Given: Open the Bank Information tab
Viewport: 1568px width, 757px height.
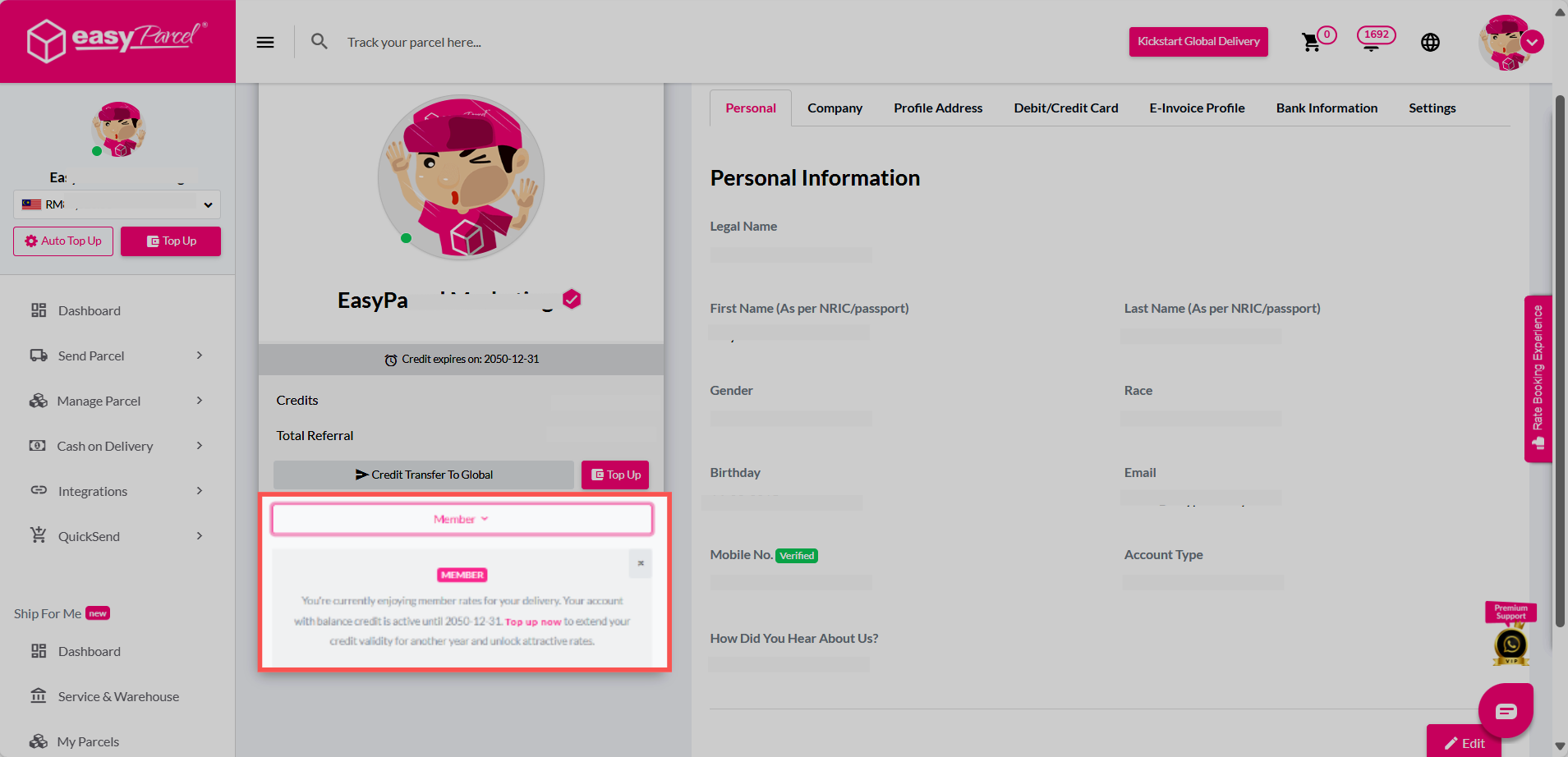Looking at the screenshot, I should [x=1327, y=108].
